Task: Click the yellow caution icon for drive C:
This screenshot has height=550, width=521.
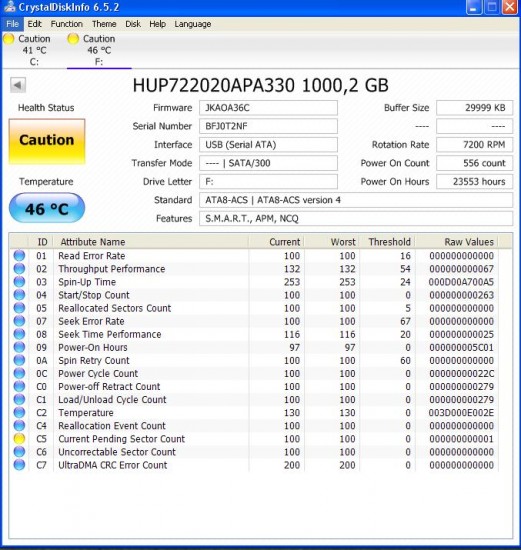Action: [9, 39]
